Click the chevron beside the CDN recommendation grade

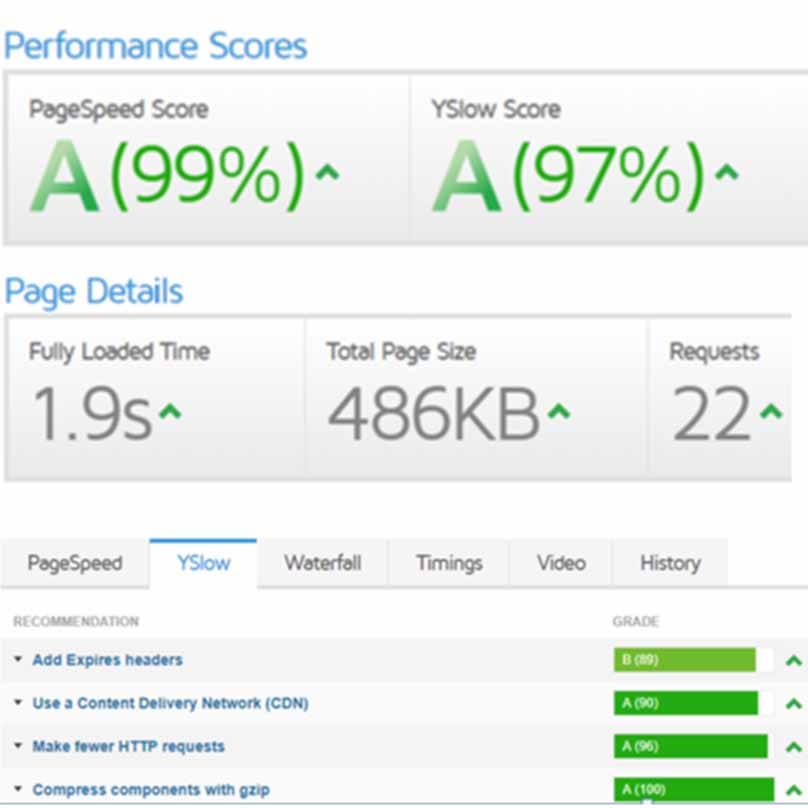(x=795, y=703)
